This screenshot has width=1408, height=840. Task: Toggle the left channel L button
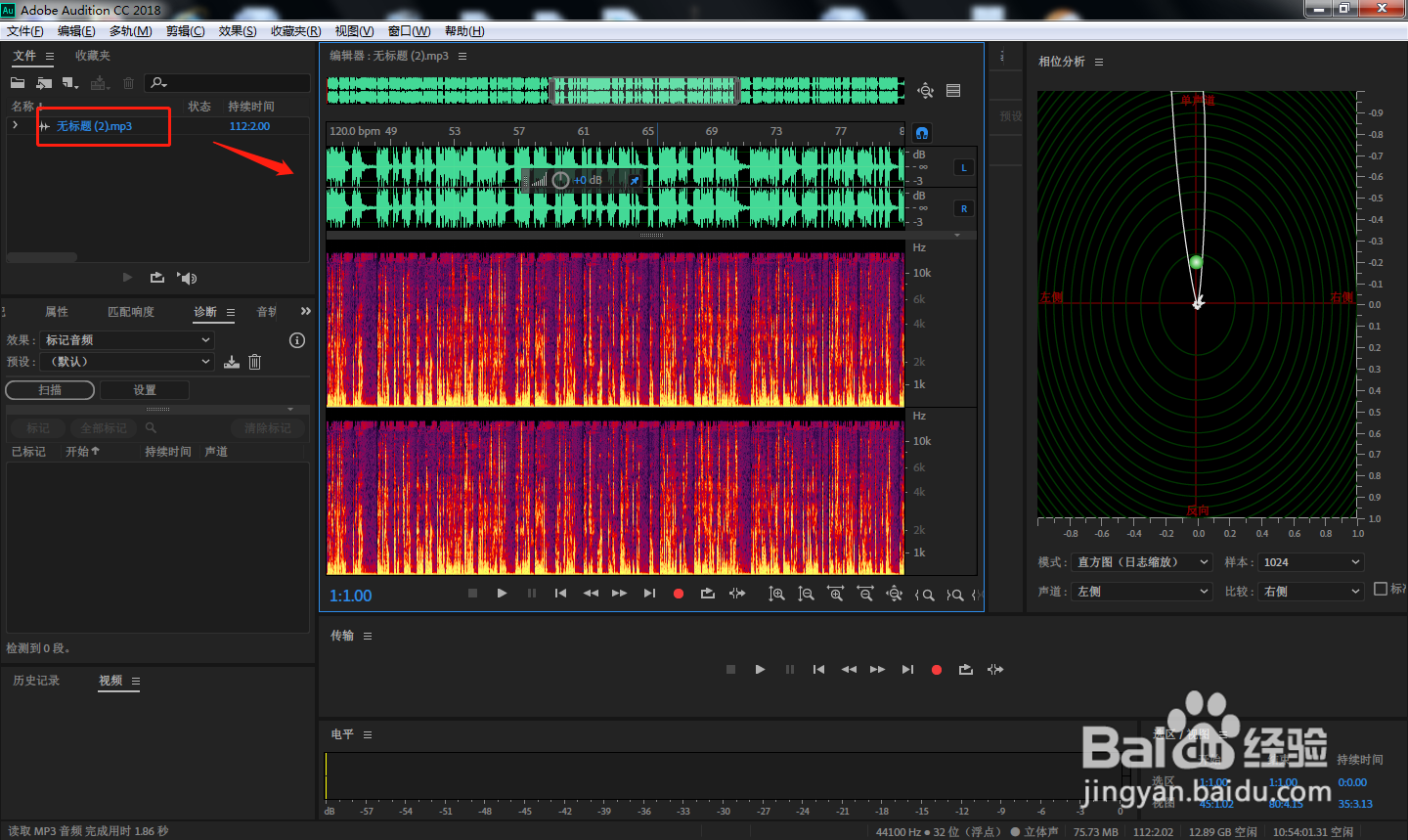[x=964, y=167]
